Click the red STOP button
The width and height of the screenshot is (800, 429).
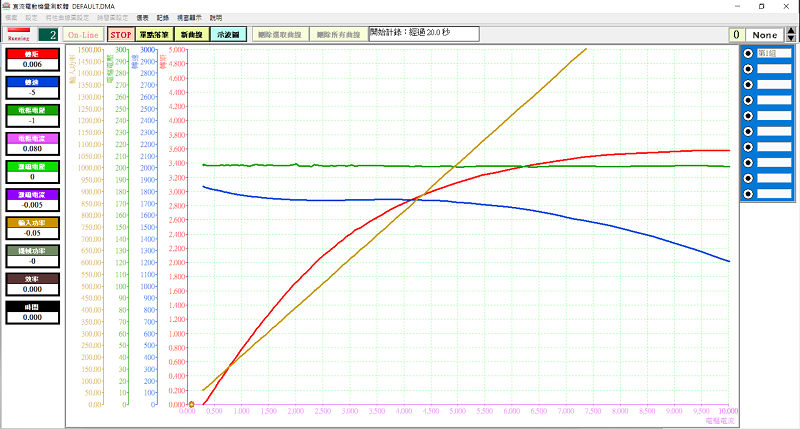coord(120,34)
